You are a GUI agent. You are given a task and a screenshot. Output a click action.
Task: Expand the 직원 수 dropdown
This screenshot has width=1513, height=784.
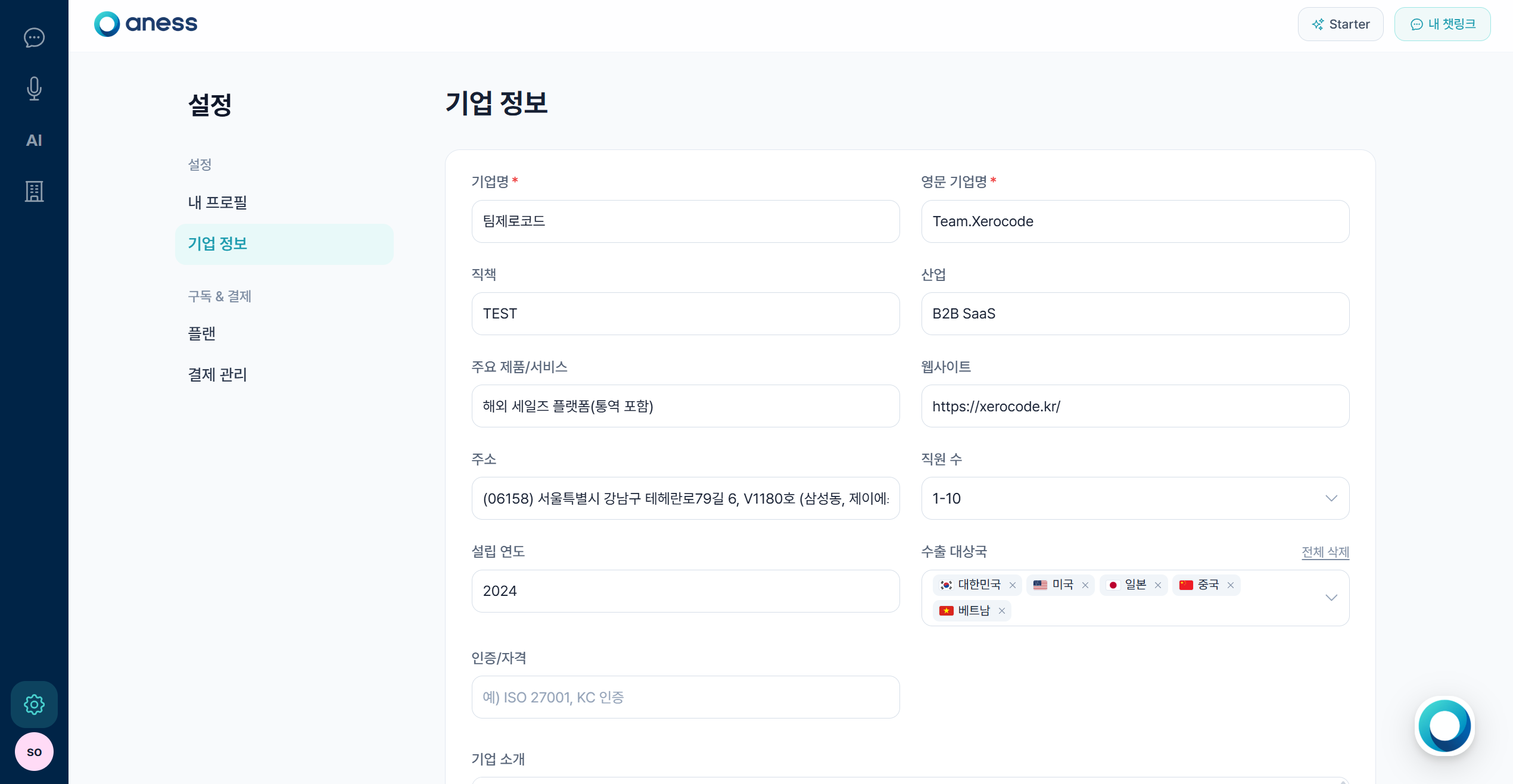coord(1135,498)
